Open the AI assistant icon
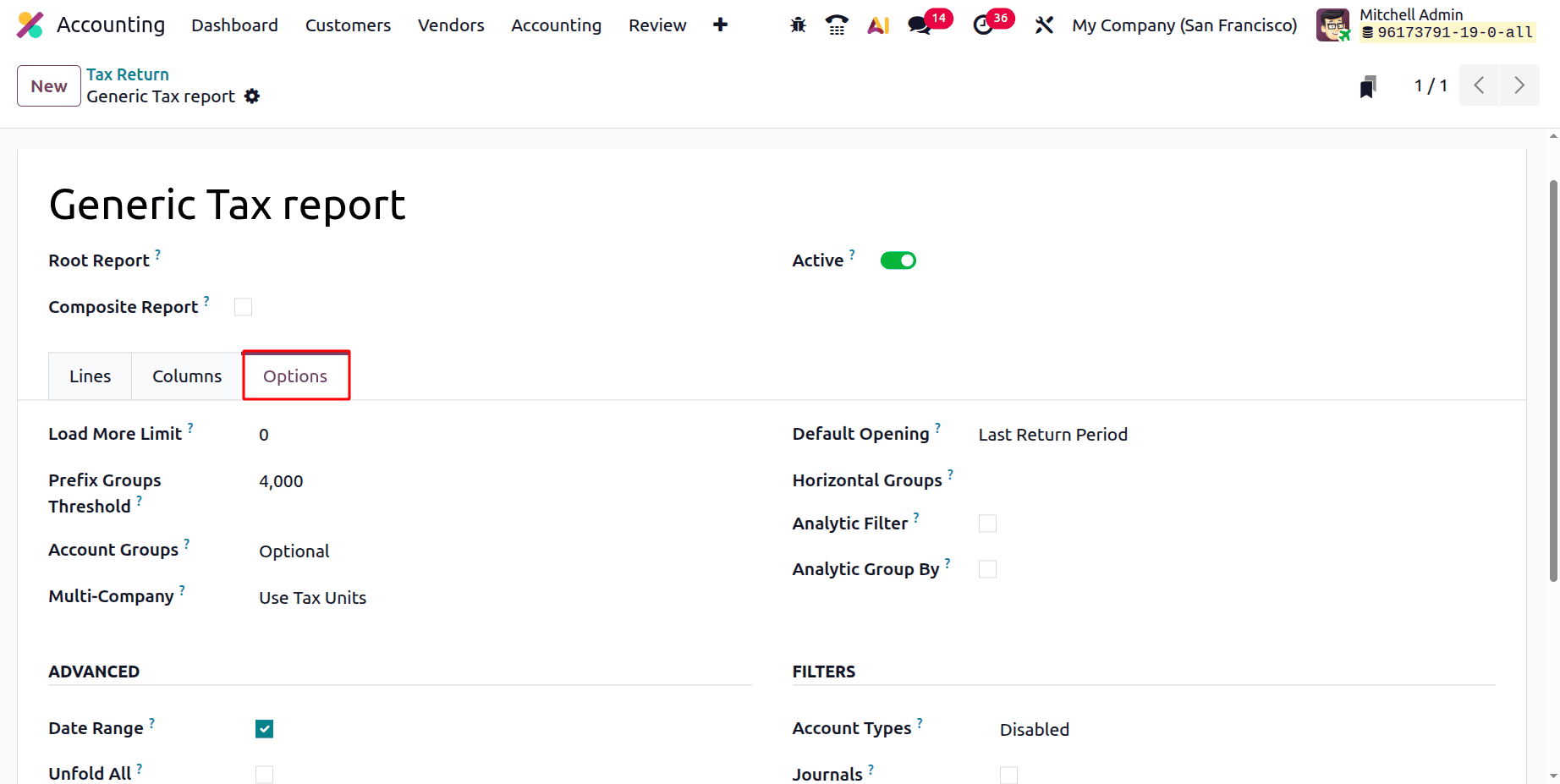Screen dimensions: 1560x784 (x=878, y=25)
